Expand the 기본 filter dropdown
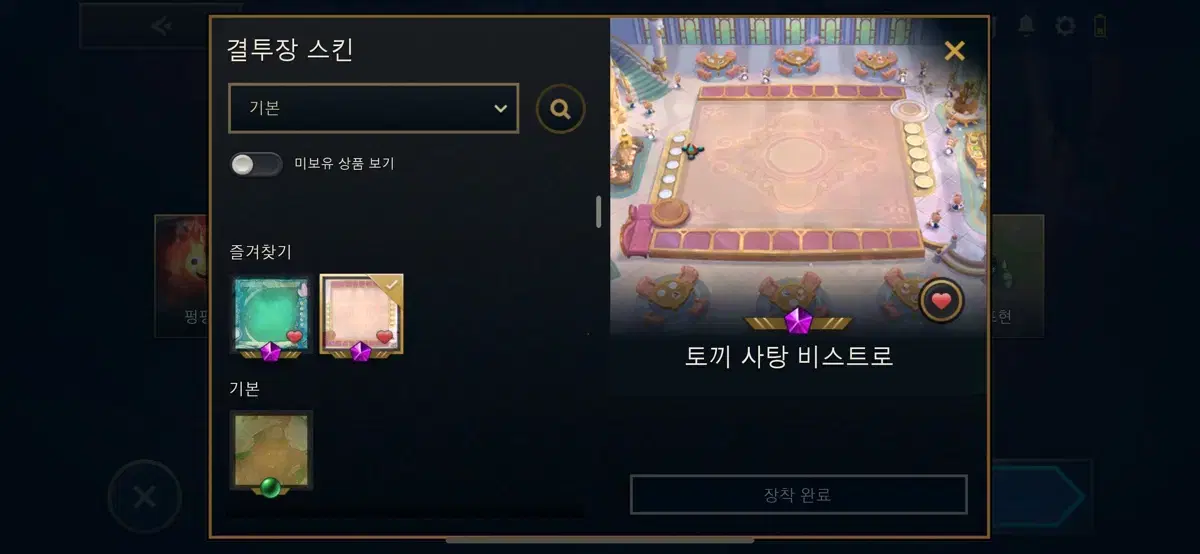The height and width of the screenshot is (554, 1200). 374,108
